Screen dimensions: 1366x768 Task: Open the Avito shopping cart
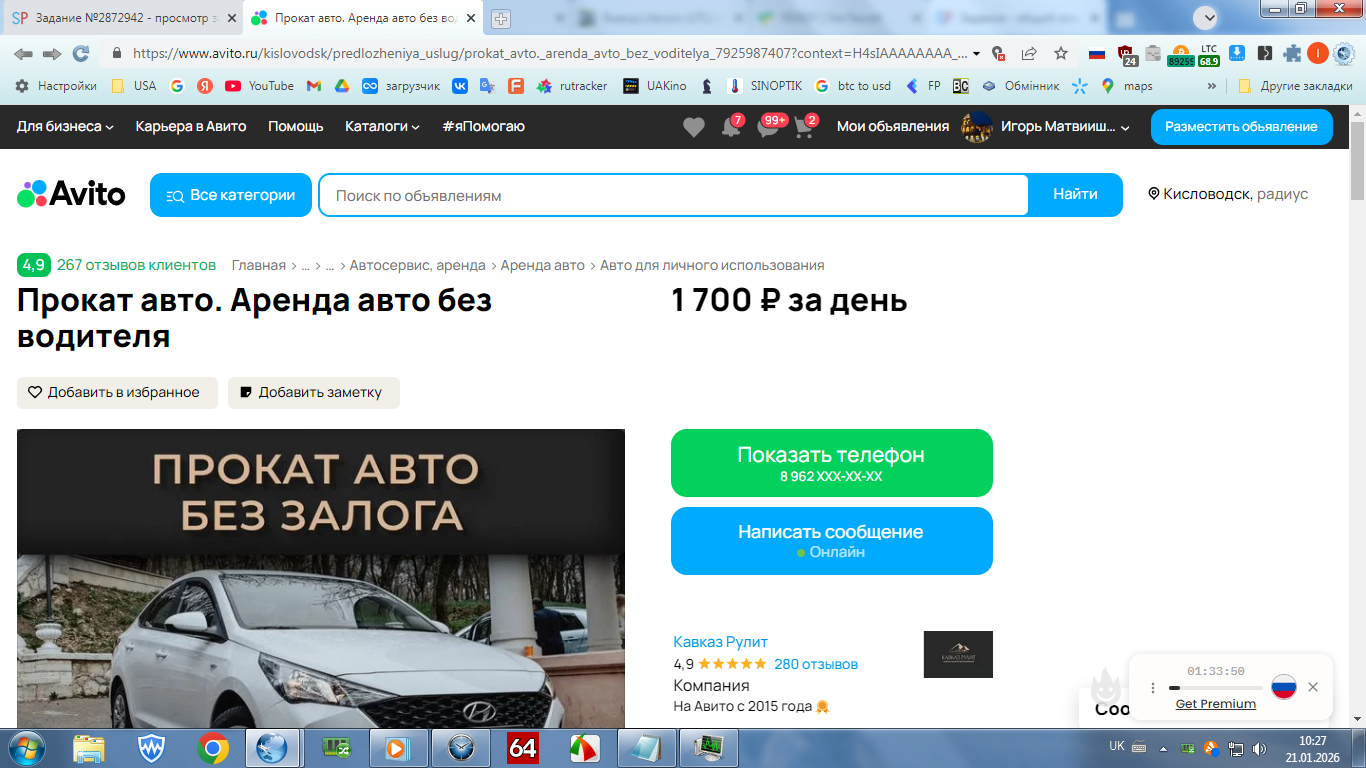[804, 128]
